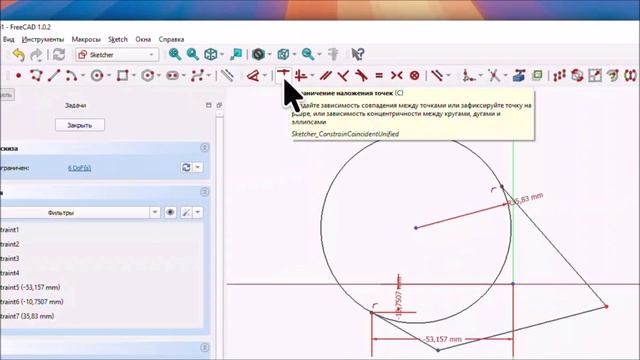Select the regular Polygon tool
The height and width of the screenshot is (360, 640).
coord(147,76)
